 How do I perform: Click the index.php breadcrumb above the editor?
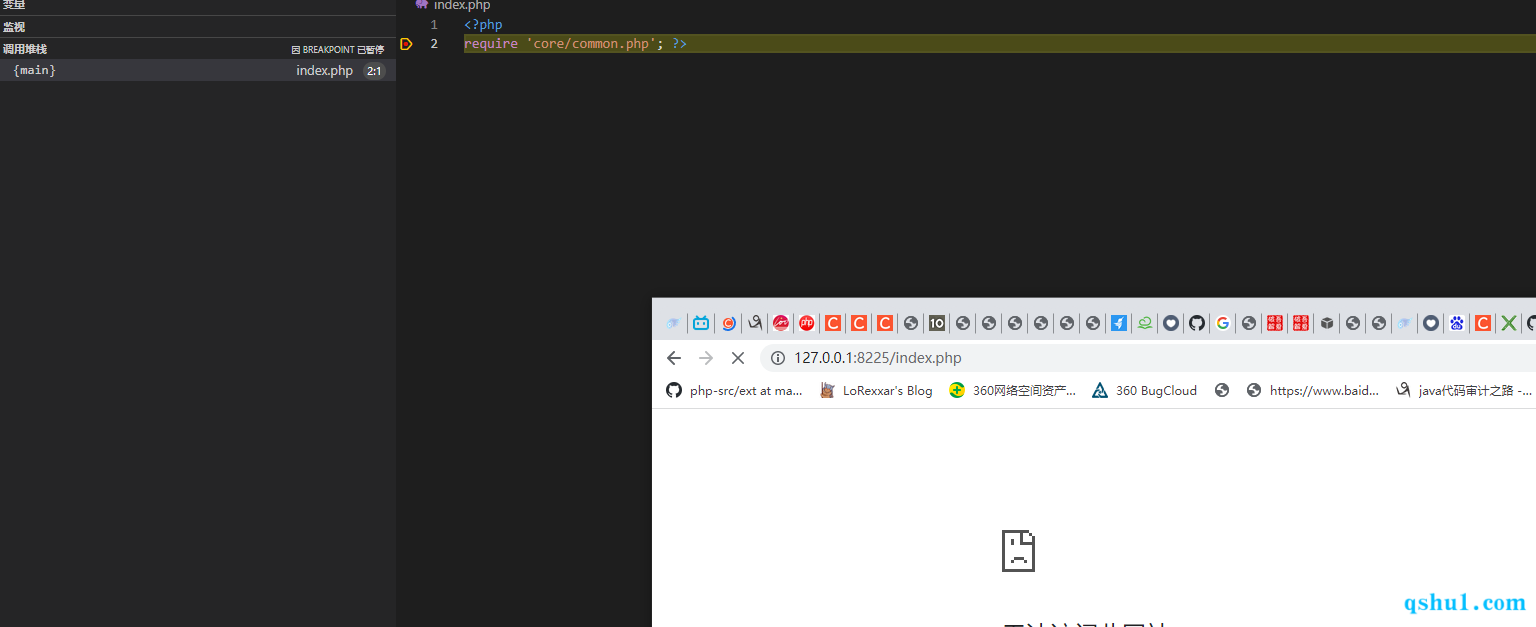[x=461, y=5]
